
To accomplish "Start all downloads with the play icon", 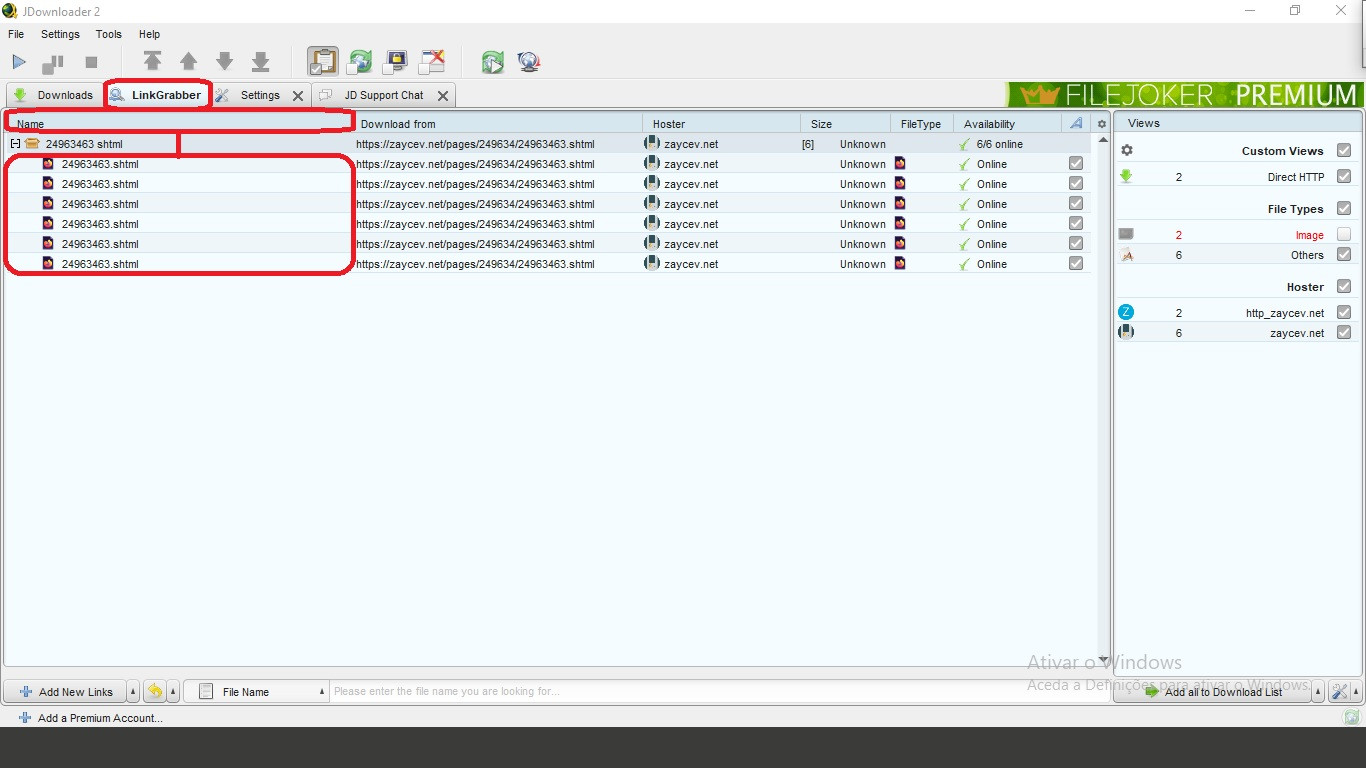I will tap(19, 63).
